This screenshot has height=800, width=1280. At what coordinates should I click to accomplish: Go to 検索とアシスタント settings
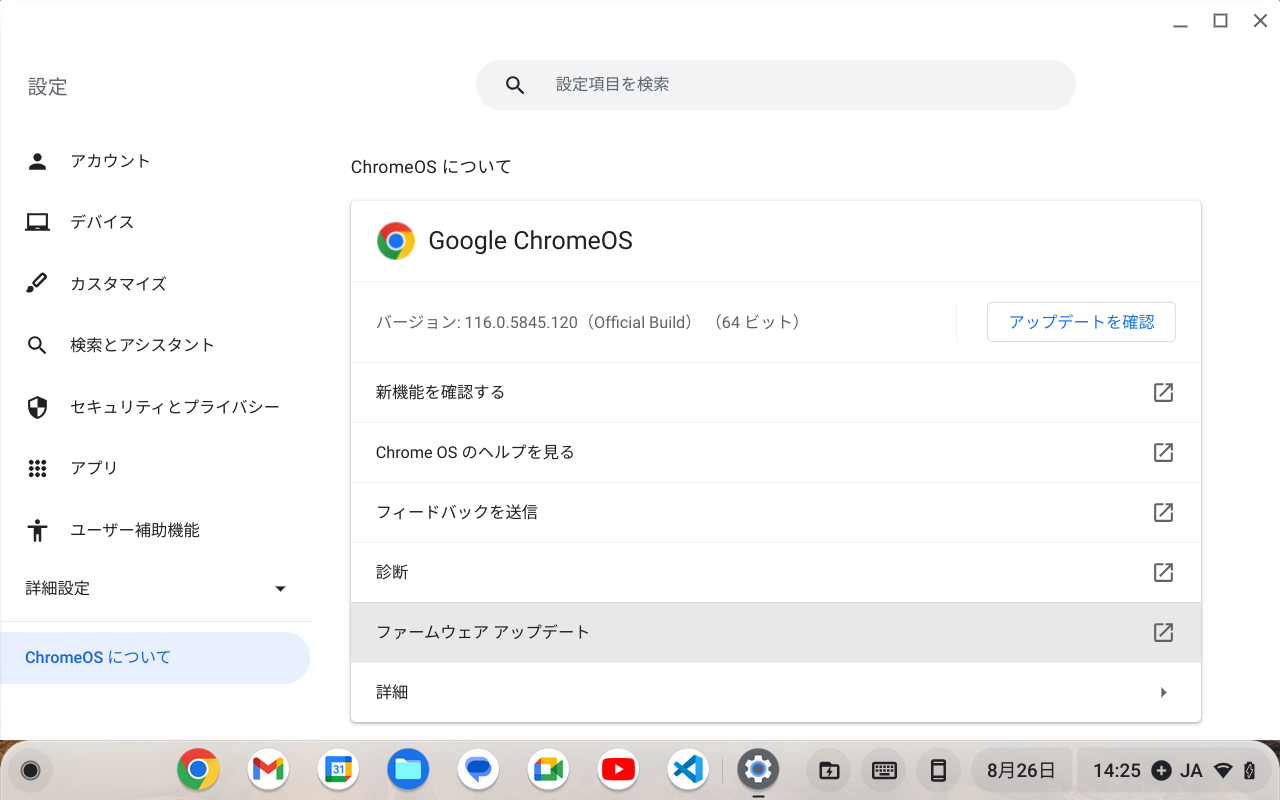[155, 345]
